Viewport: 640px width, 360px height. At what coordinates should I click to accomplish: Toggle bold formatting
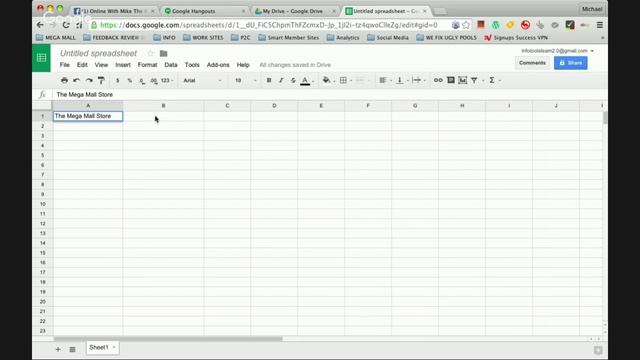pos(269,80)
